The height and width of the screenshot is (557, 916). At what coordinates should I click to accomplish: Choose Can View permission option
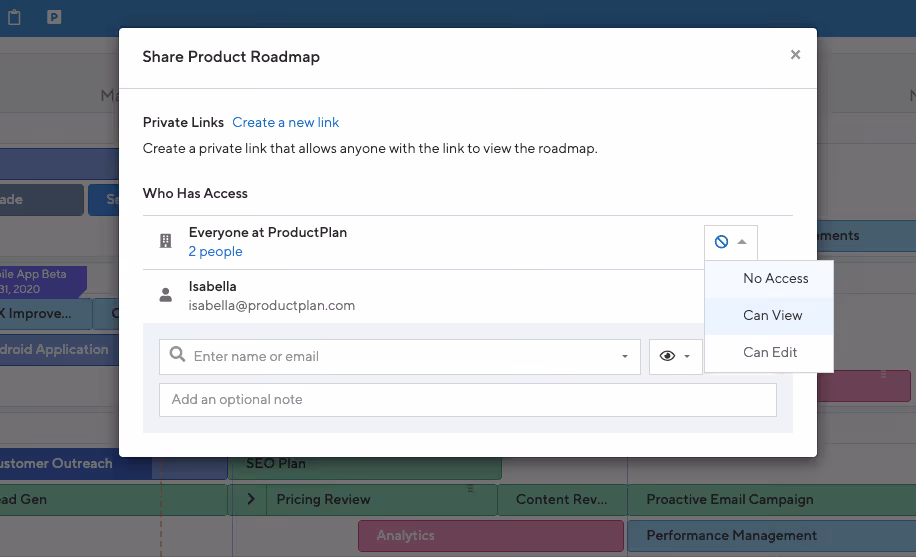(769, 316)
